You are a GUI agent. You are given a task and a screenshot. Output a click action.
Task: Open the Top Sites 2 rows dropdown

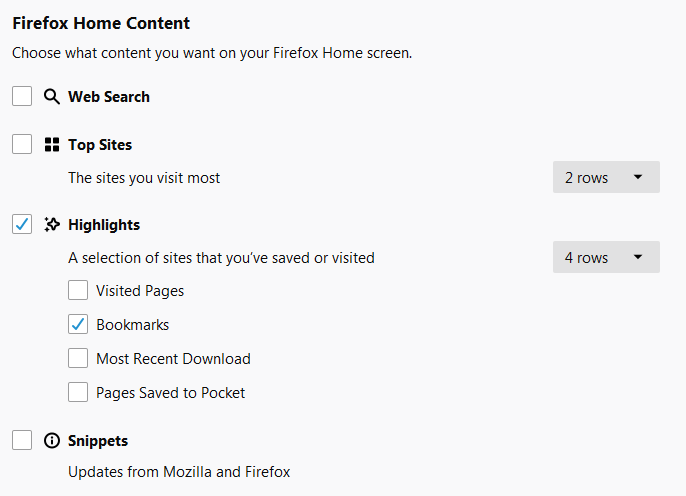pos(606,177)
